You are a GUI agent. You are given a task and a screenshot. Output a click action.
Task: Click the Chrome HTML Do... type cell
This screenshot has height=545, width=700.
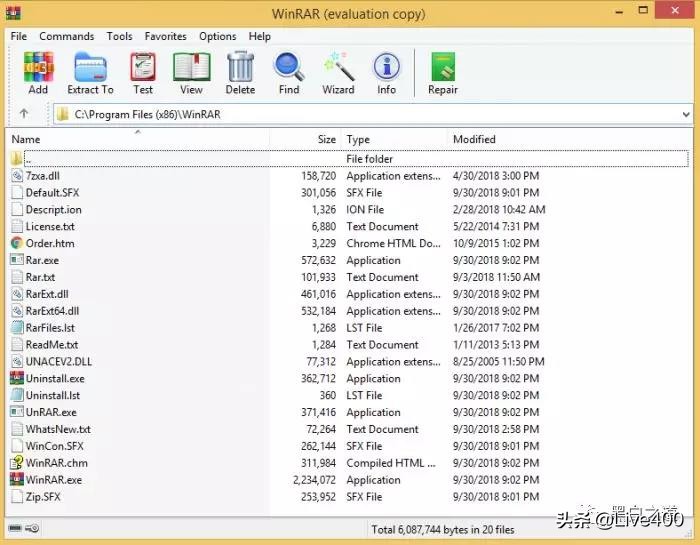[x=393, y=243]
